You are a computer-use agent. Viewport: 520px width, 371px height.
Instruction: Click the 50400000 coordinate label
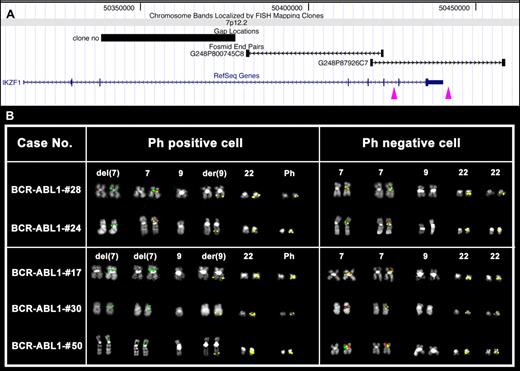tap(287, 8)
